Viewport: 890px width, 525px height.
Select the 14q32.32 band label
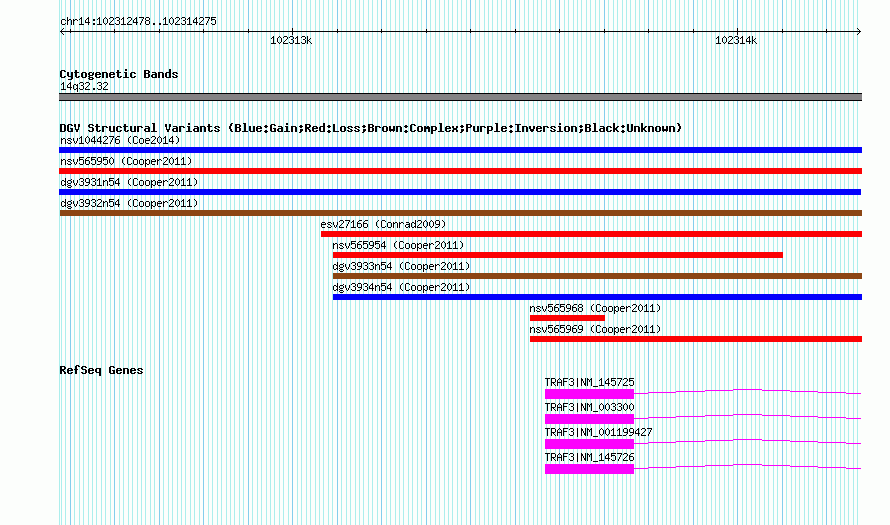point(84,86)
